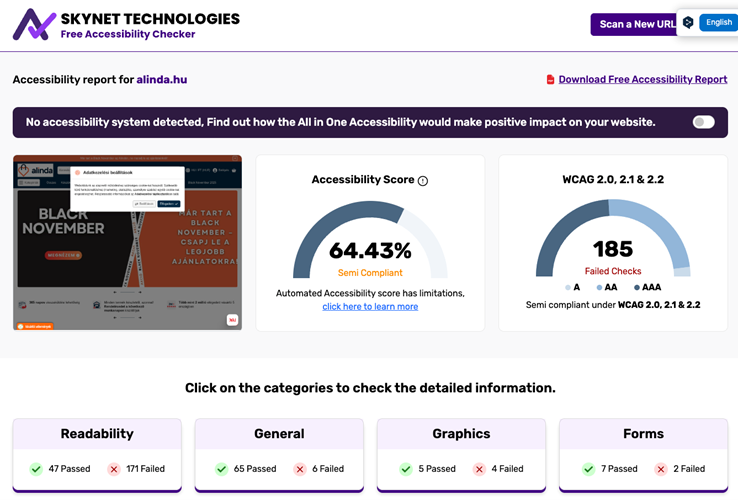This screenshot has height=500, width=738.
Task: Click the red Failed cross under Forms
Action: click(660, 469)
